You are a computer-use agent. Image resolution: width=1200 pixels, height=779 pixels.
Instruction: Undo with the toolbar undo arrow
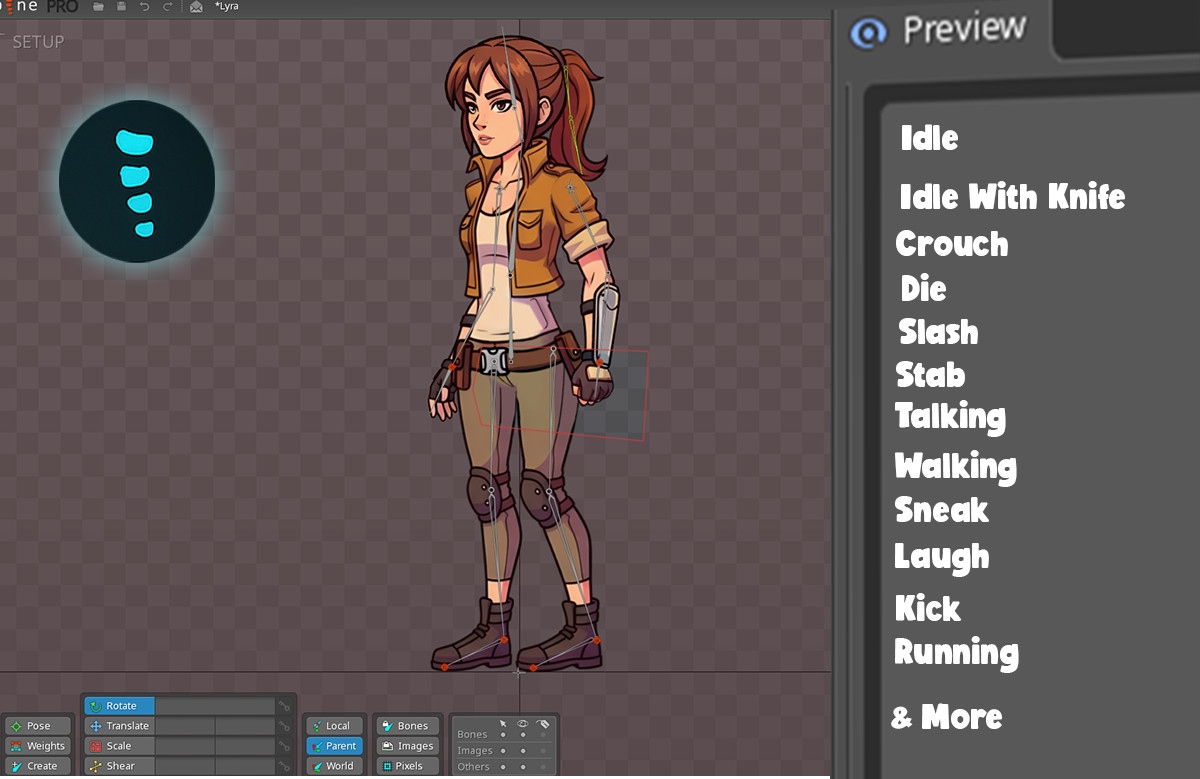coord(146,7)
